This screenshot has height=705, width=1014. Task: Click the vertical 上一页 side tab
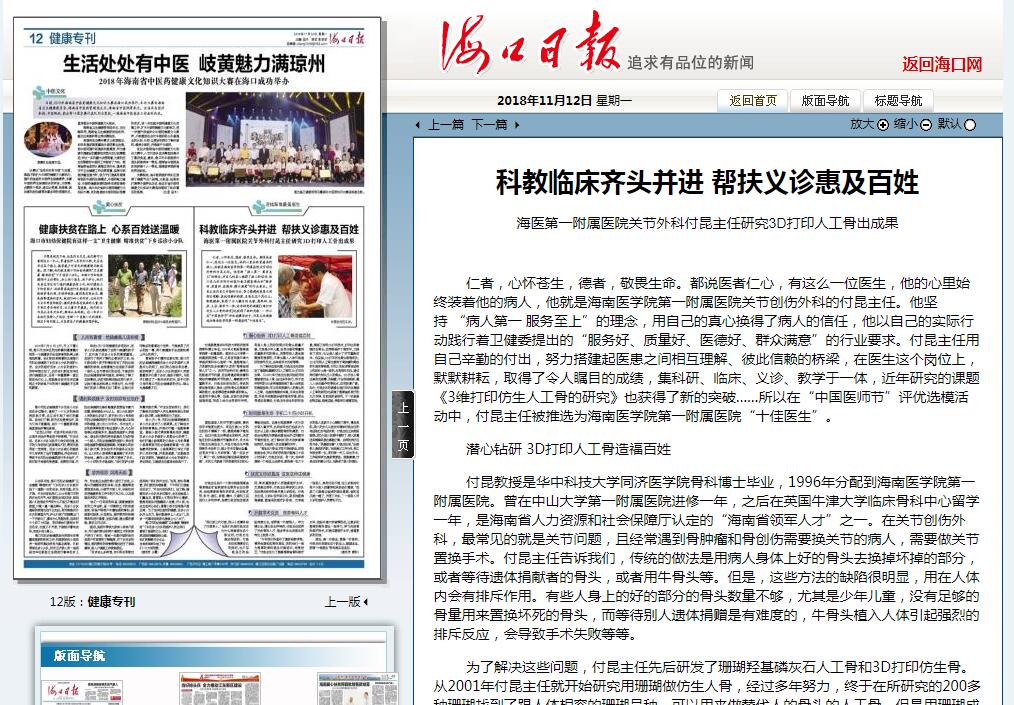coord(403,426)
